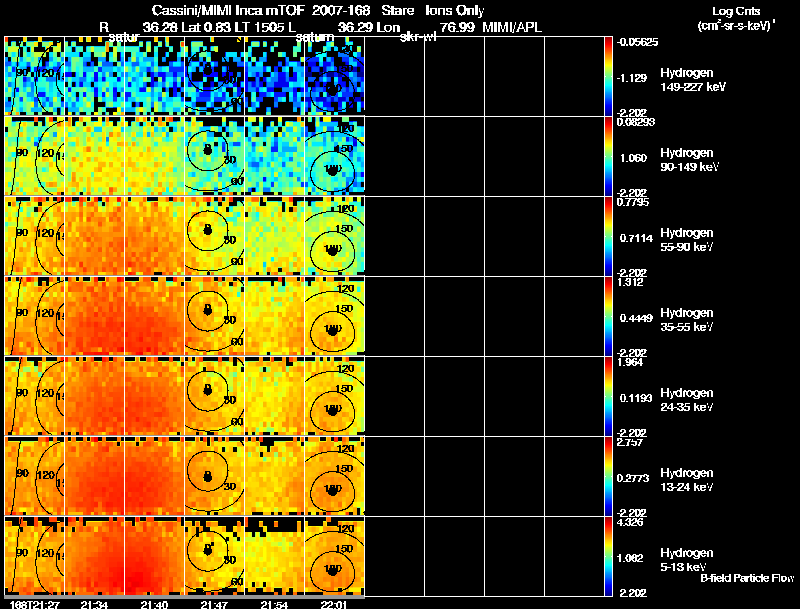This screenshot has height=609, width=800.
Task: Select the 0.2773 color scale midpoint
Action: point(633,478)
